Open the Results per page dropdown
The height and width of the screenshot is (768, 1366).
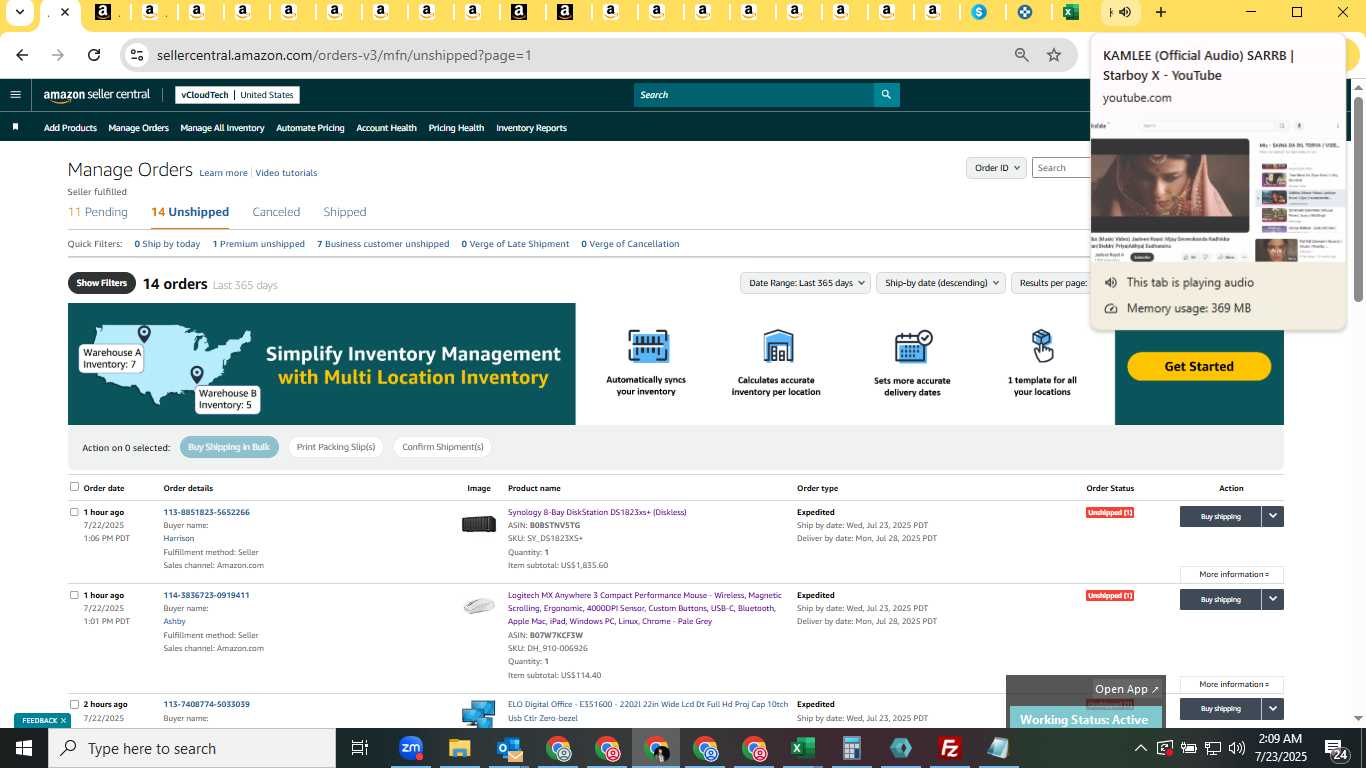[x=1051, y=283]
